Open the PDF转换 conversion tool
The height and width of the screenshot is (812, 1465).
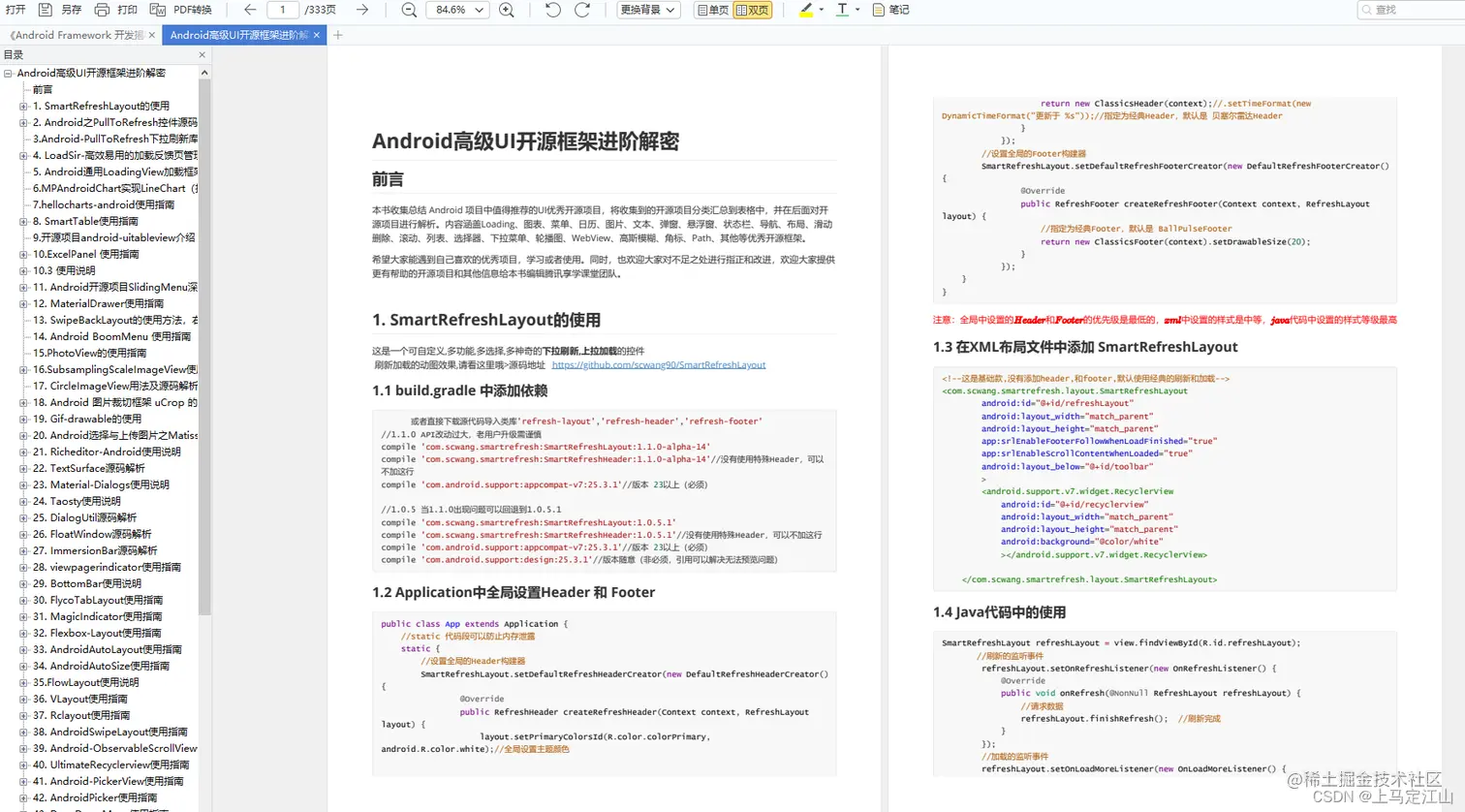click(x=180, y=10)
